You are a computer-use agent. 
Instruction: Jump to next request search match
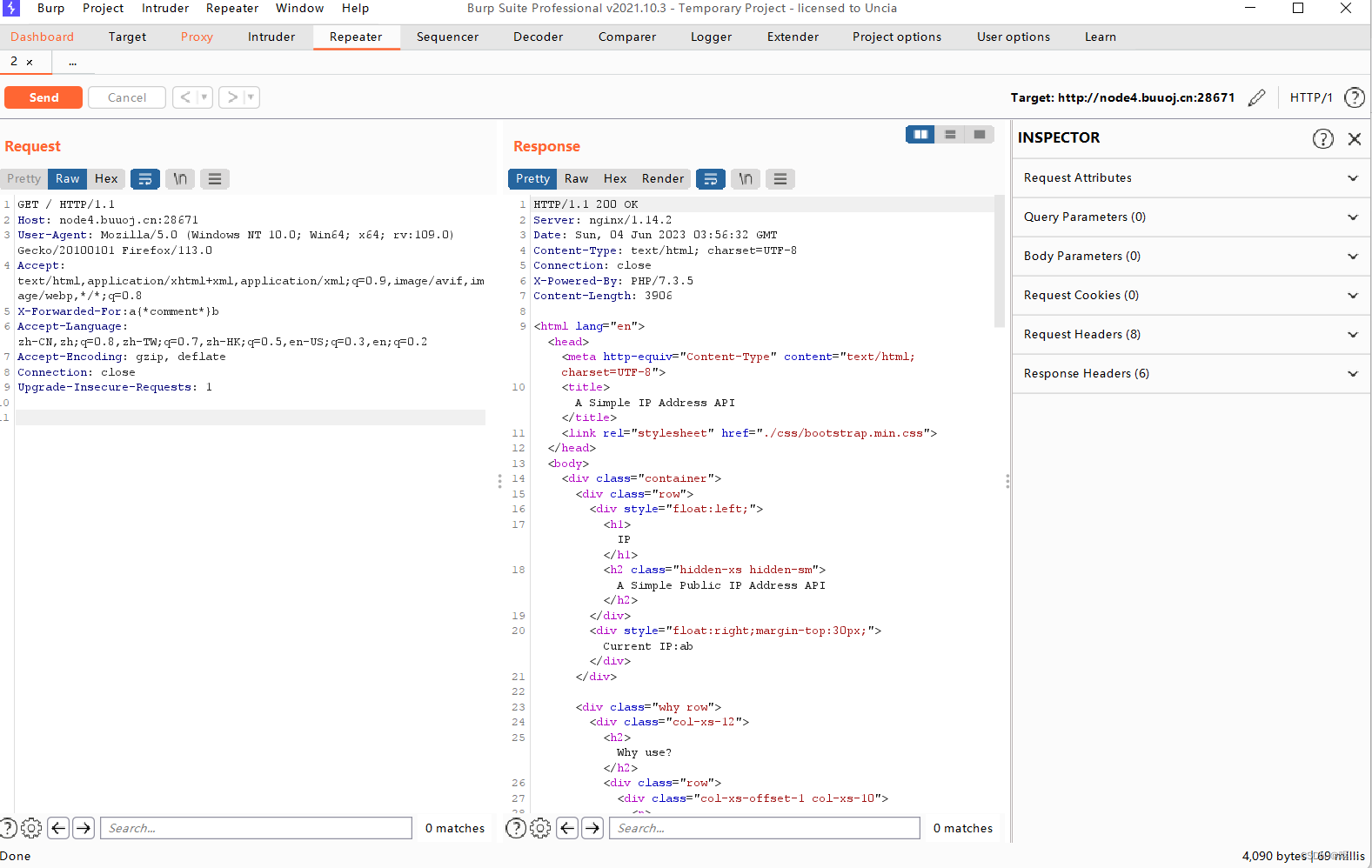pos(84,828)
